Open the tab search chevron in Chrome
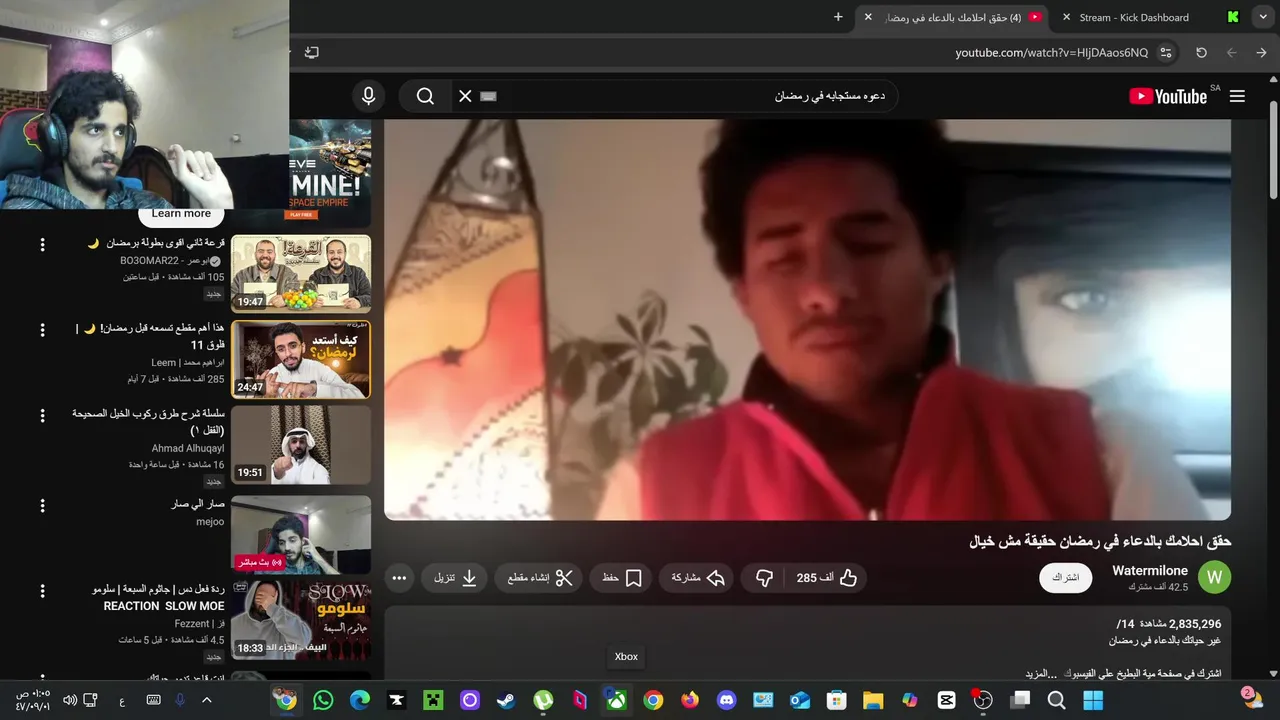The height and width of the screenshot is (720, 1280). click(1262, 17)
